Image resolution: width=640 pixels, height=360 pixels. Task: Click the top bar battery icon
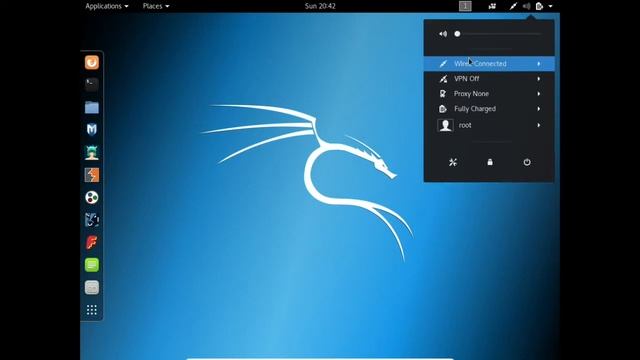pyautogui.click(x=539, y=6)
